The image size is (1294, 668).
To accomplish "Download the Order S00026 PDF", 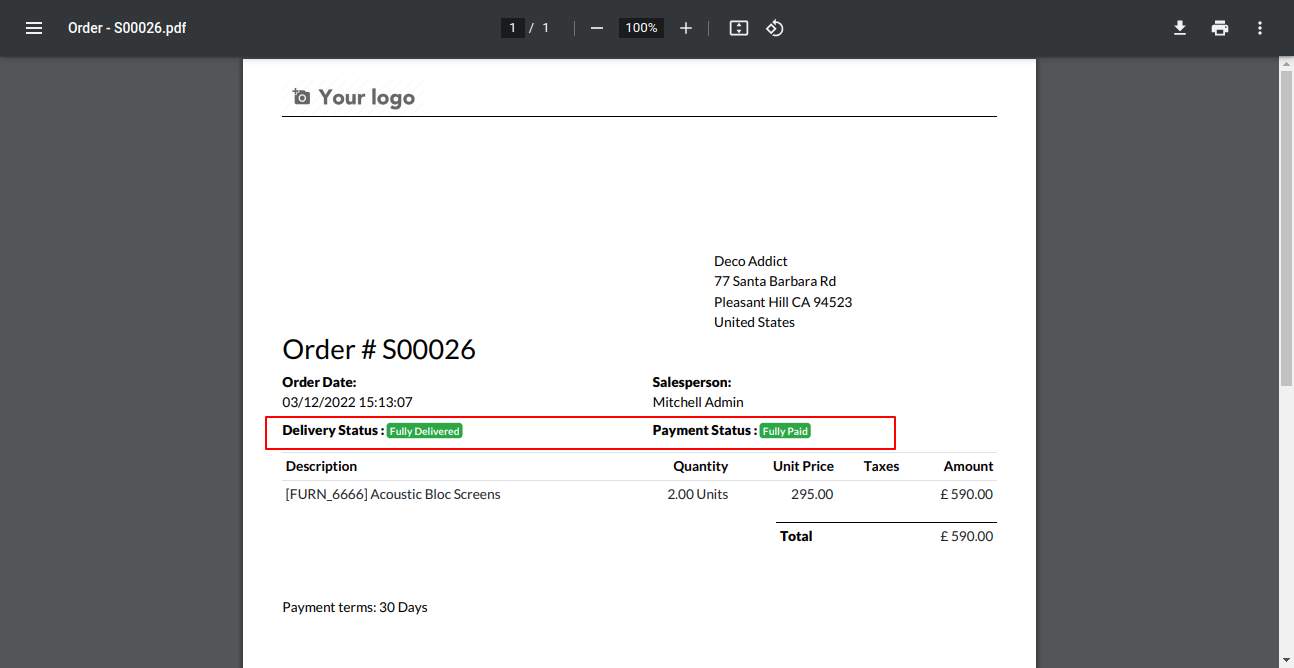I will [x=1180, y=28].
